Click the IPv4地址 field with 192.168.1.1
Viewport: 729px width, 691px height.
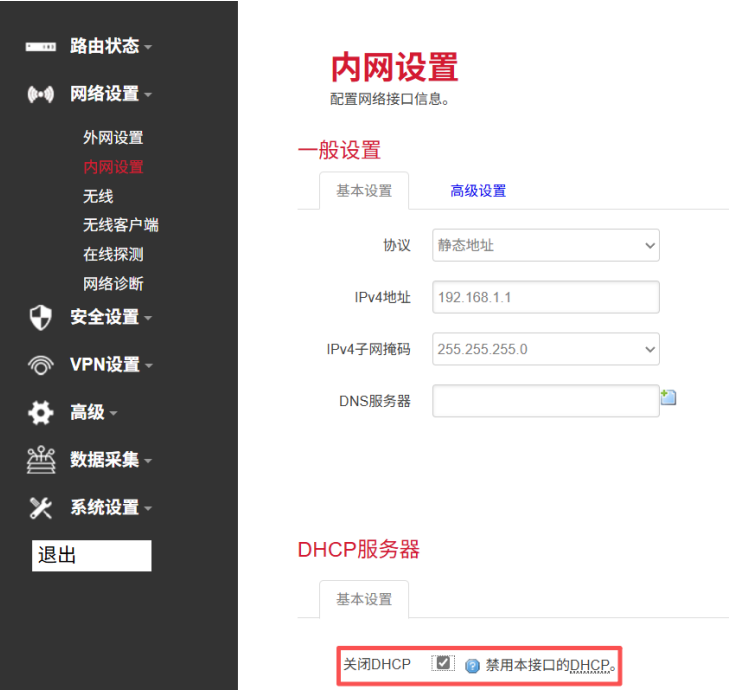(546, 297)
